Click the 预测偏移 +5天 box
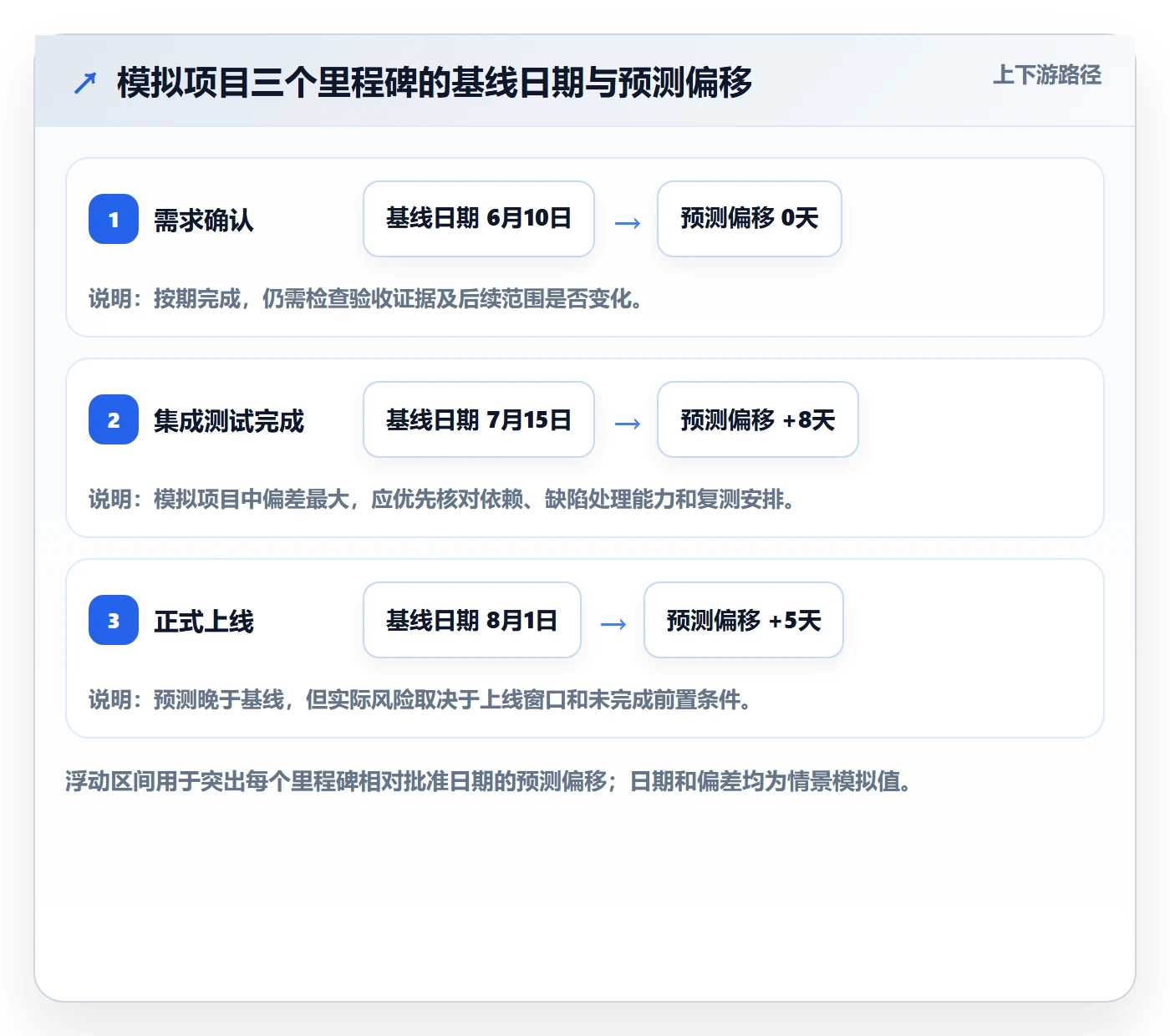 point(744,620)
